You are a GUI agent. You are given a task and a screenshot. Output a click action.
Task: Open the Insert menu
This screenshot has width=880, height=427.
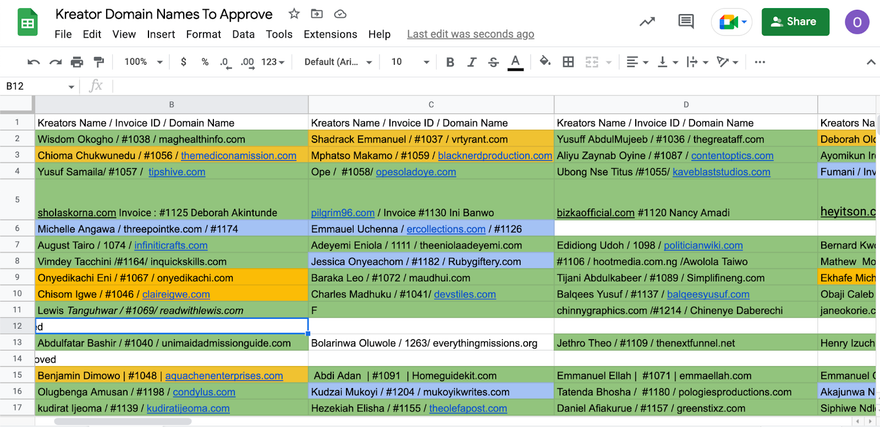pos(161,34)
